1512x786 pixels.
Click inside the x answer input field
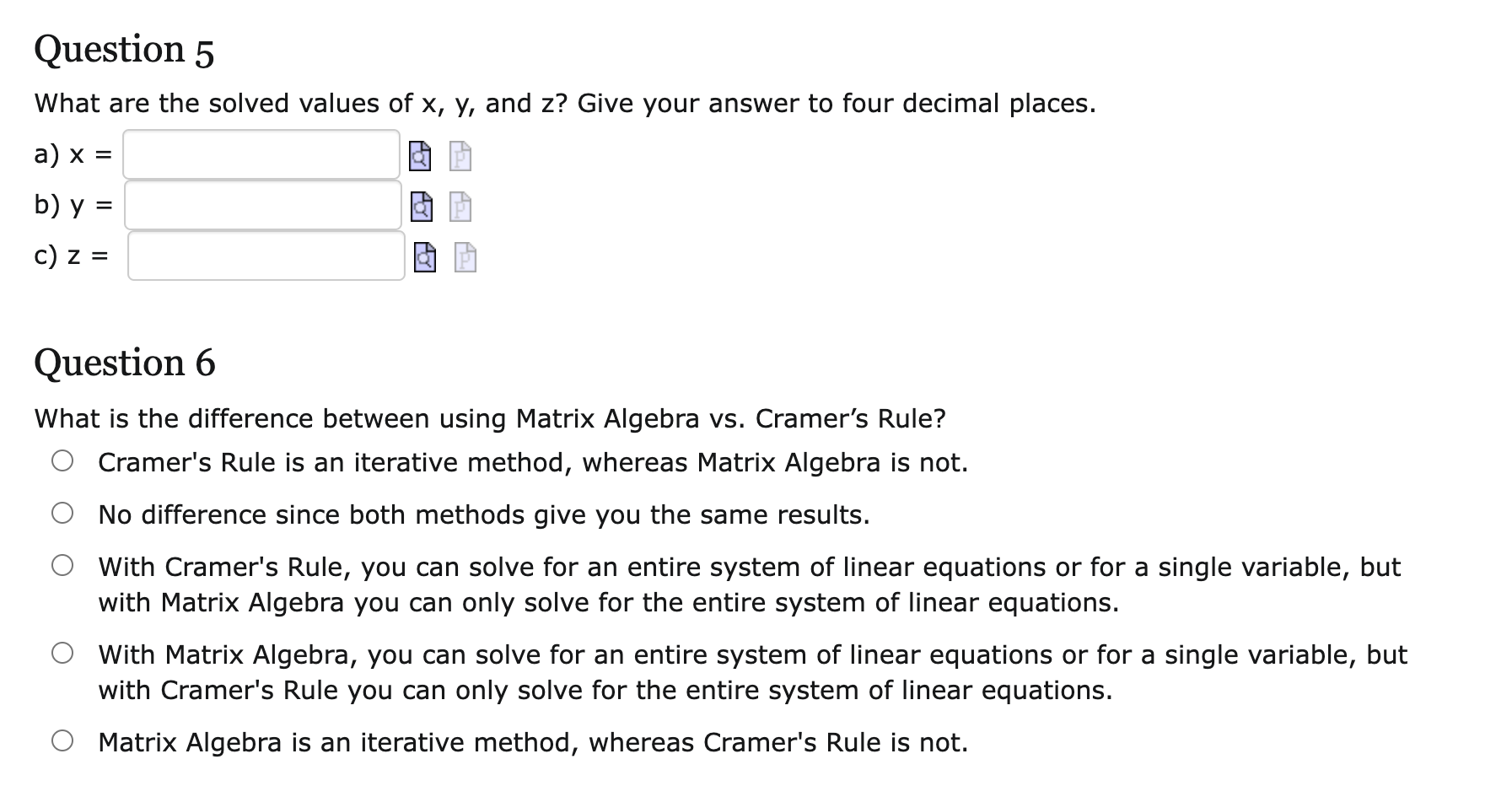(261, 155)
